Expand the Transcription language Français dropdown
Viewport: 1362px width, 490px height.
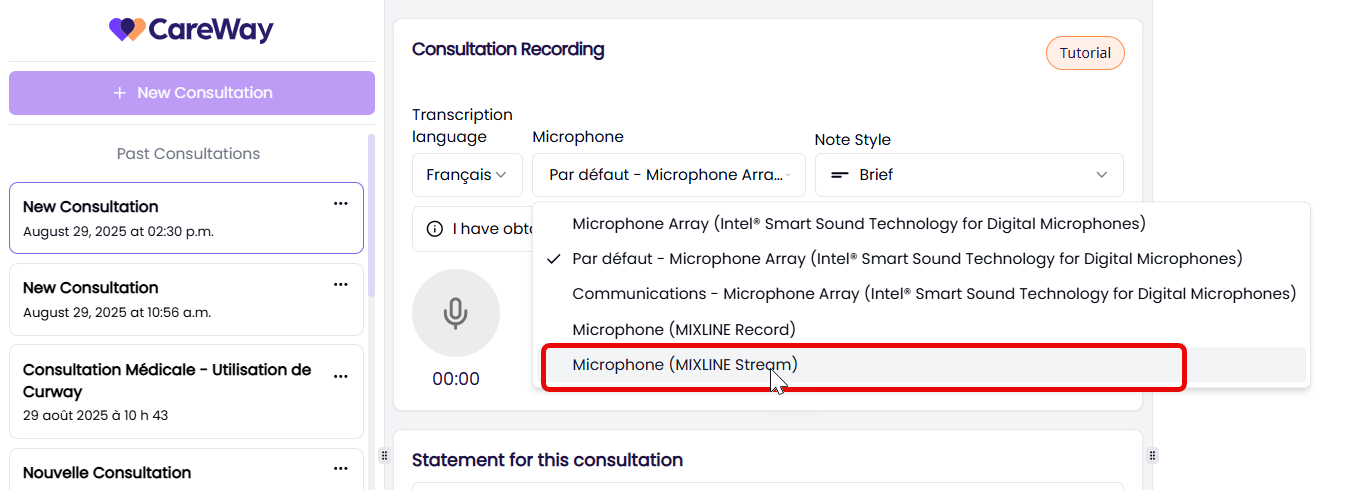[467, 175]
